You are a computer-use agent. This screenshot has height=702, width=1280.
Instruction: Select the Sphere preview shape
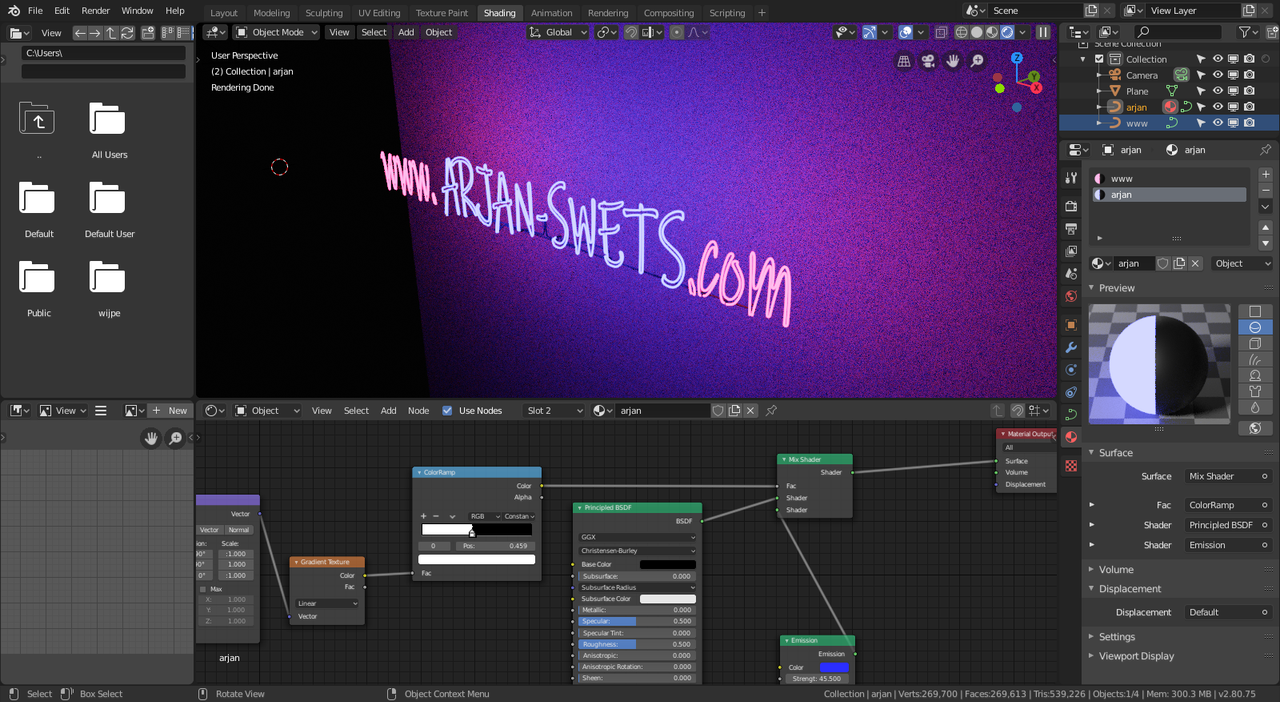(x=1255, y=327)
